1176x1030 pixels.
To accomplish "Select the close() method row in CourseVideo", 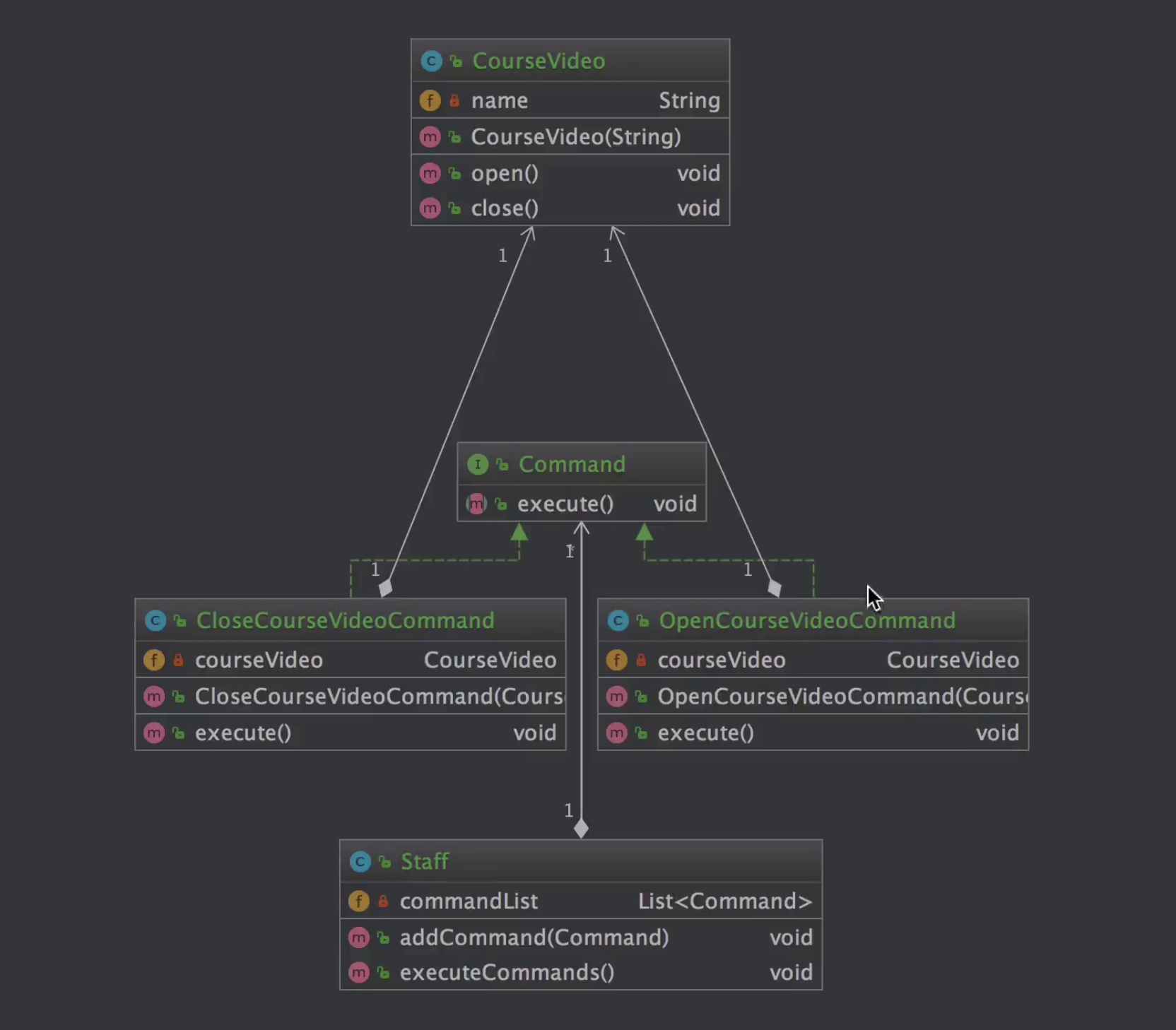I will point(570,208).
